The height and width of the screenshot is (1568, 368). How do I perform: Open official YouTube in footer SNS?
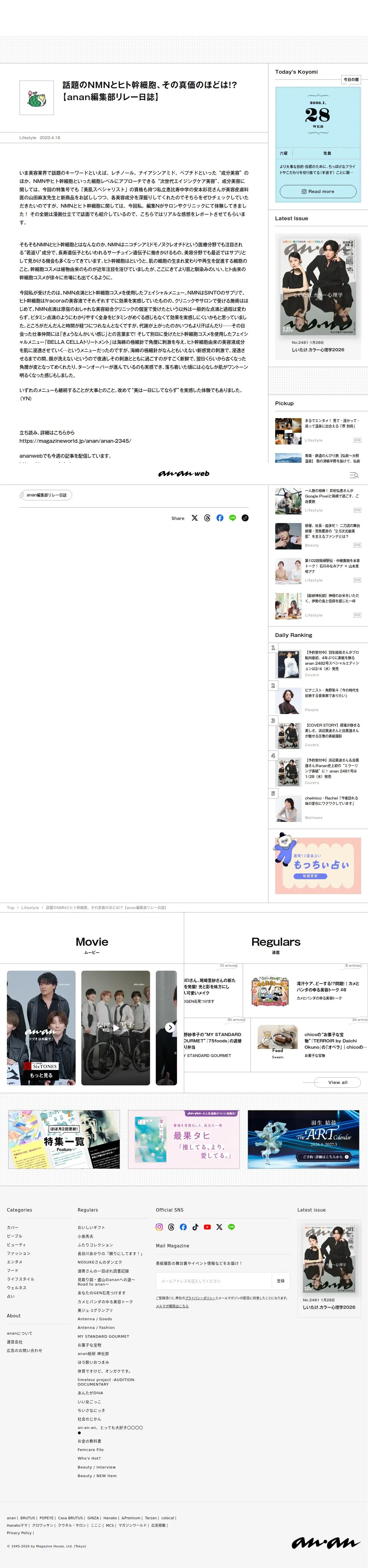[x=207, y=1227]
